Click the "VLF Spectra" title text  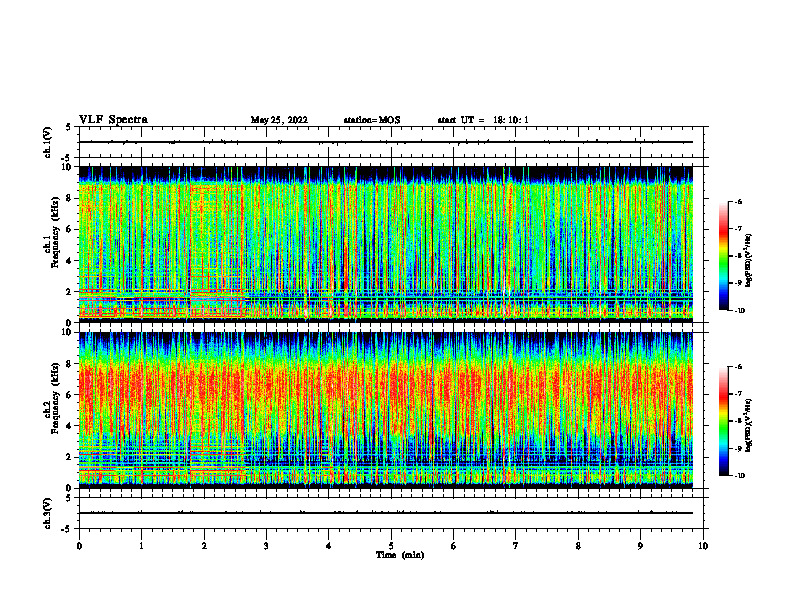point(113,120)
